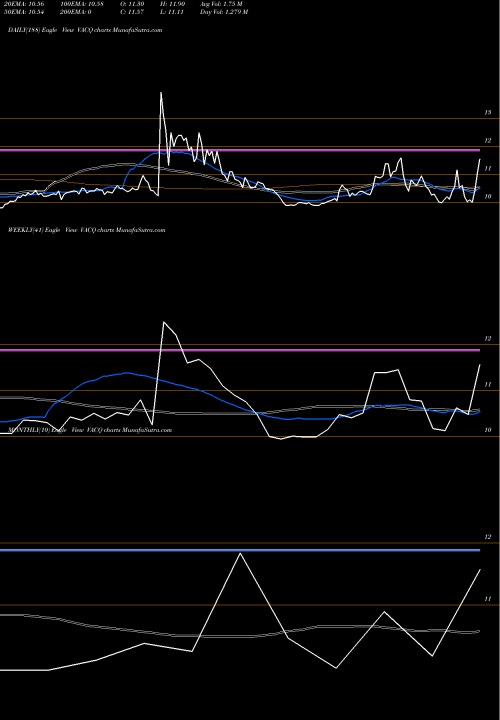Click the 12 price label on monthly chart
The image size is (500, 720).
[488, 537]
